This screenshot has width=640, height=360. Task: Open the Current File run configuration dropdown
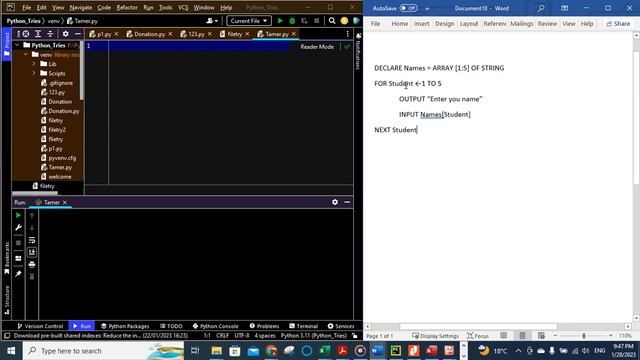click(249, 21)
